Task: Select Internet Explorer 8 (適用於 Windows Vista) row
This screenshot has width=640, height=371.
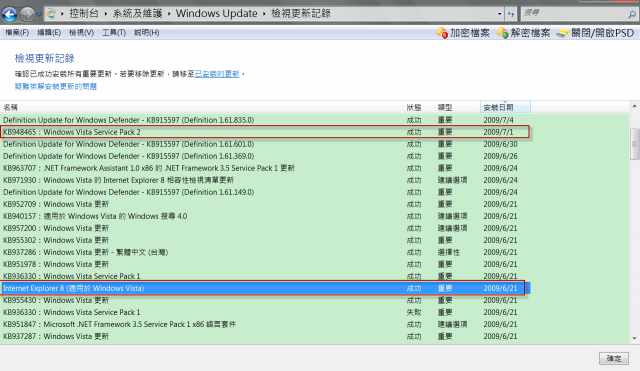Action: tap(265, 288)
